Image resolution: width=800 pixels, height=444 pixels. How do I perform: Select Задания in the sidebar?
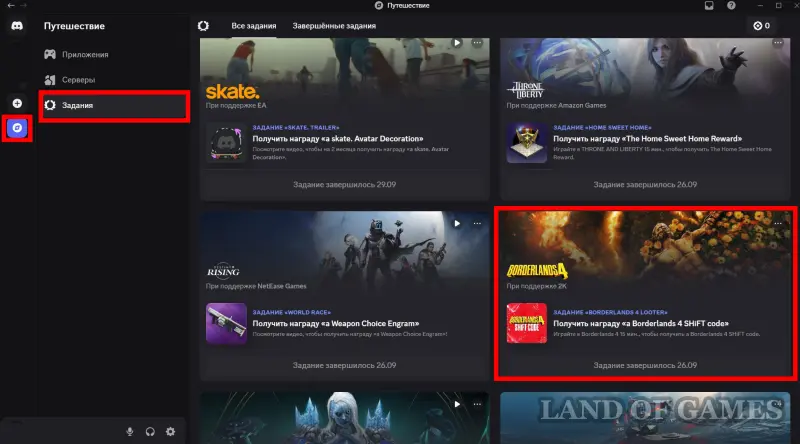click(x=77, y=105)
